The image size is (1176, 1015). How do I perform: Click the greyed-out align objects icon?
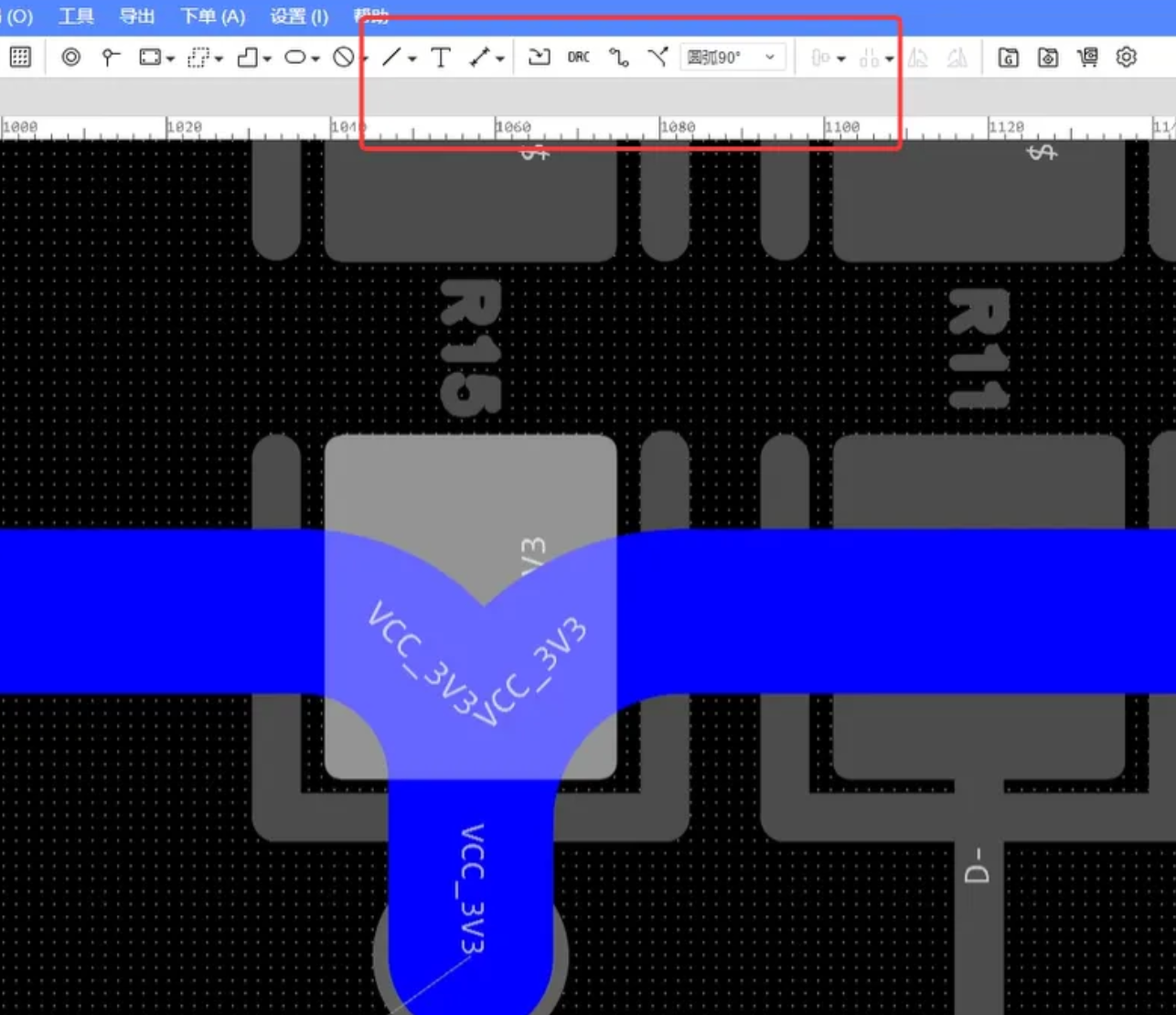820,58
